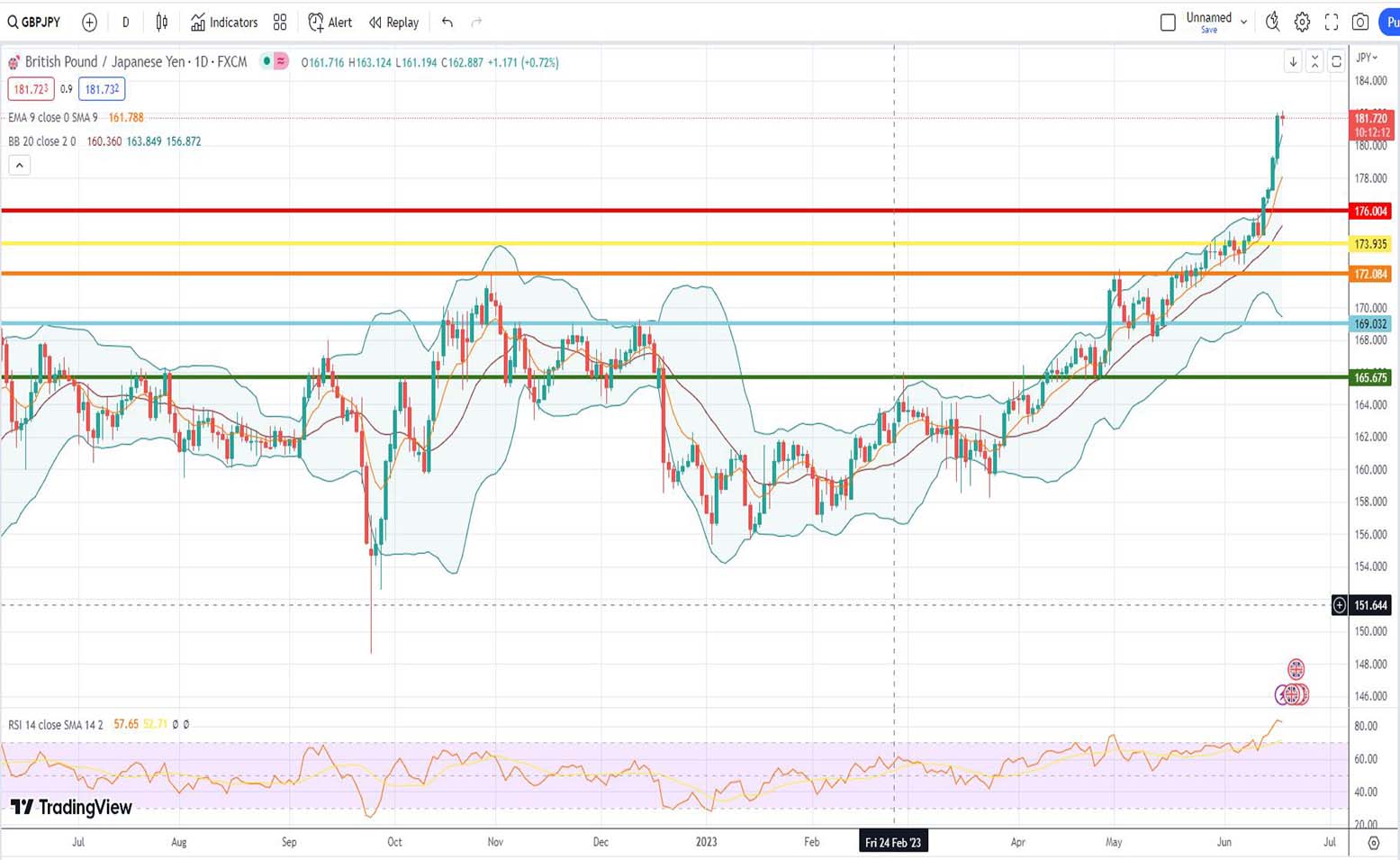Open the quick search lightning icon
1400x860 pixels.
1272,23
